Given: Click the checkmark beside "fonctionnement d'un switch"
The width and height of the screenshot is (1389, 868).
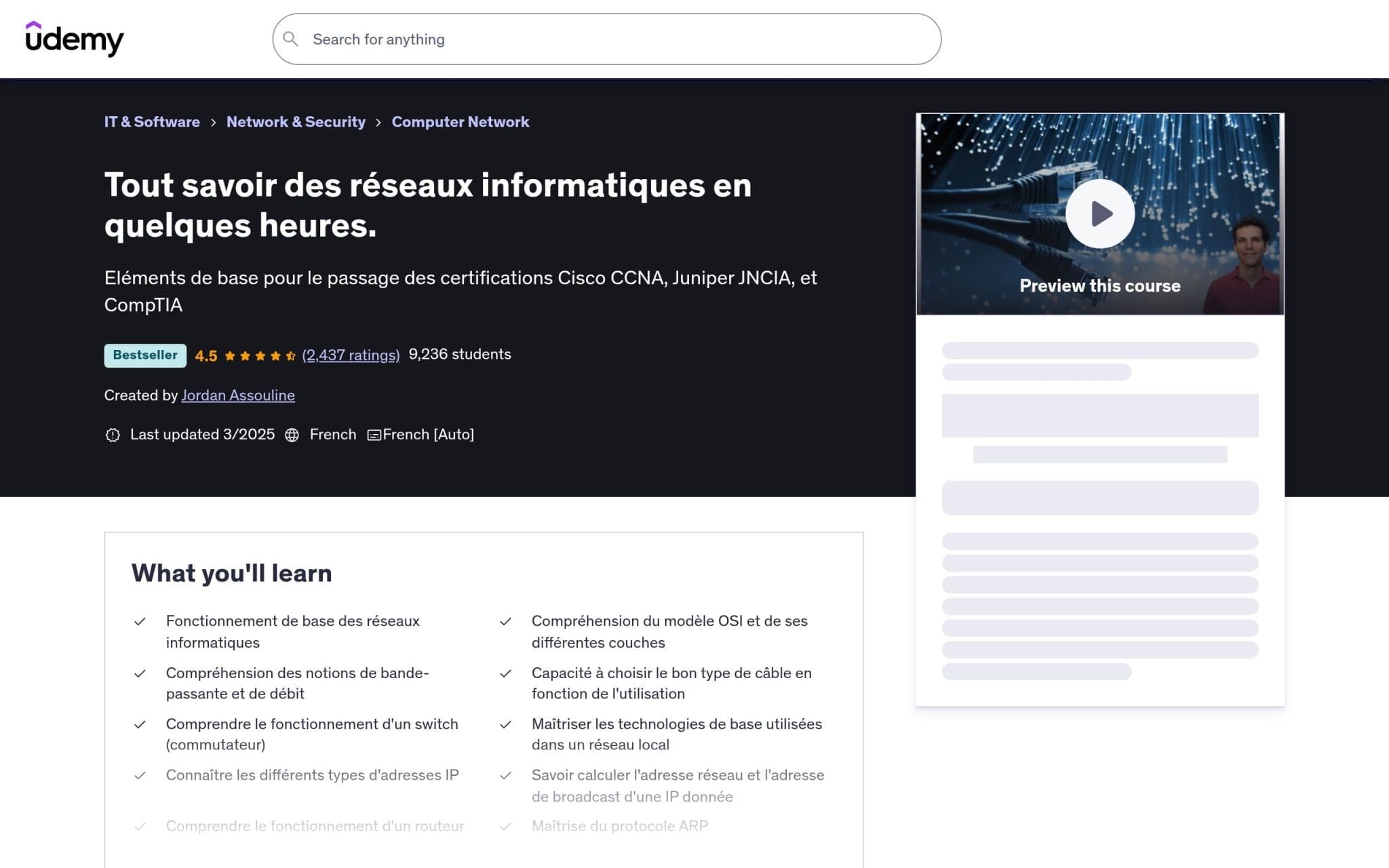Looking at the screenshot, I should 140,724.
